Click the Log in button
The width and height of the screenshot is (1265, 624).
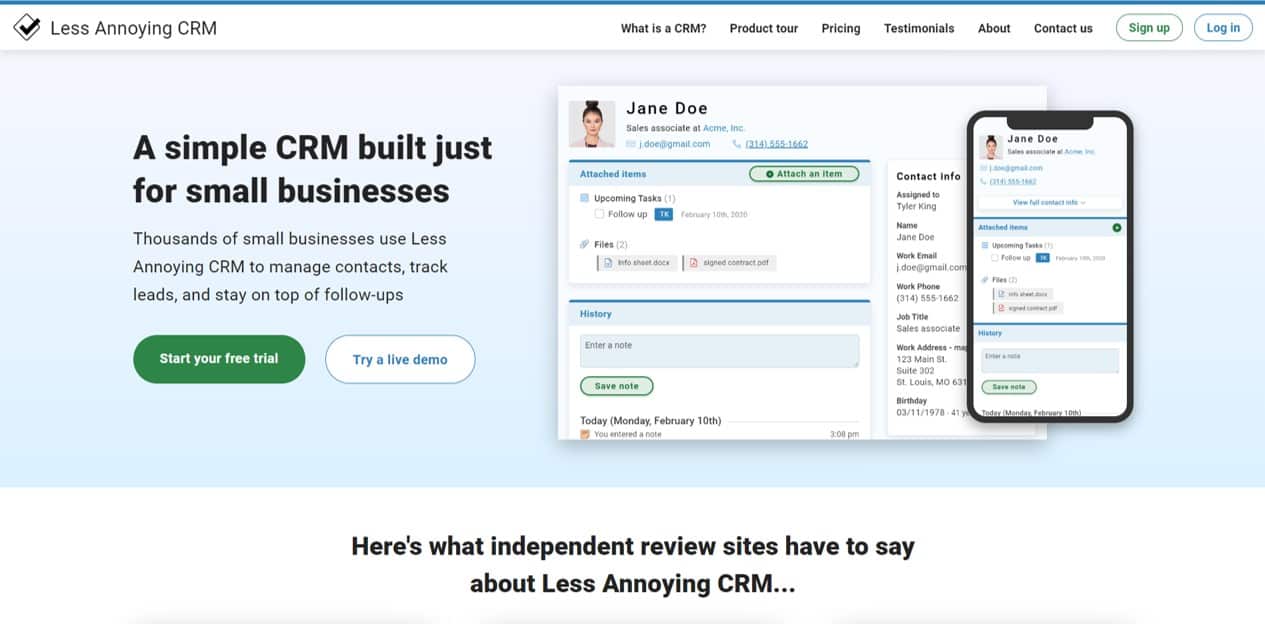1223,28
